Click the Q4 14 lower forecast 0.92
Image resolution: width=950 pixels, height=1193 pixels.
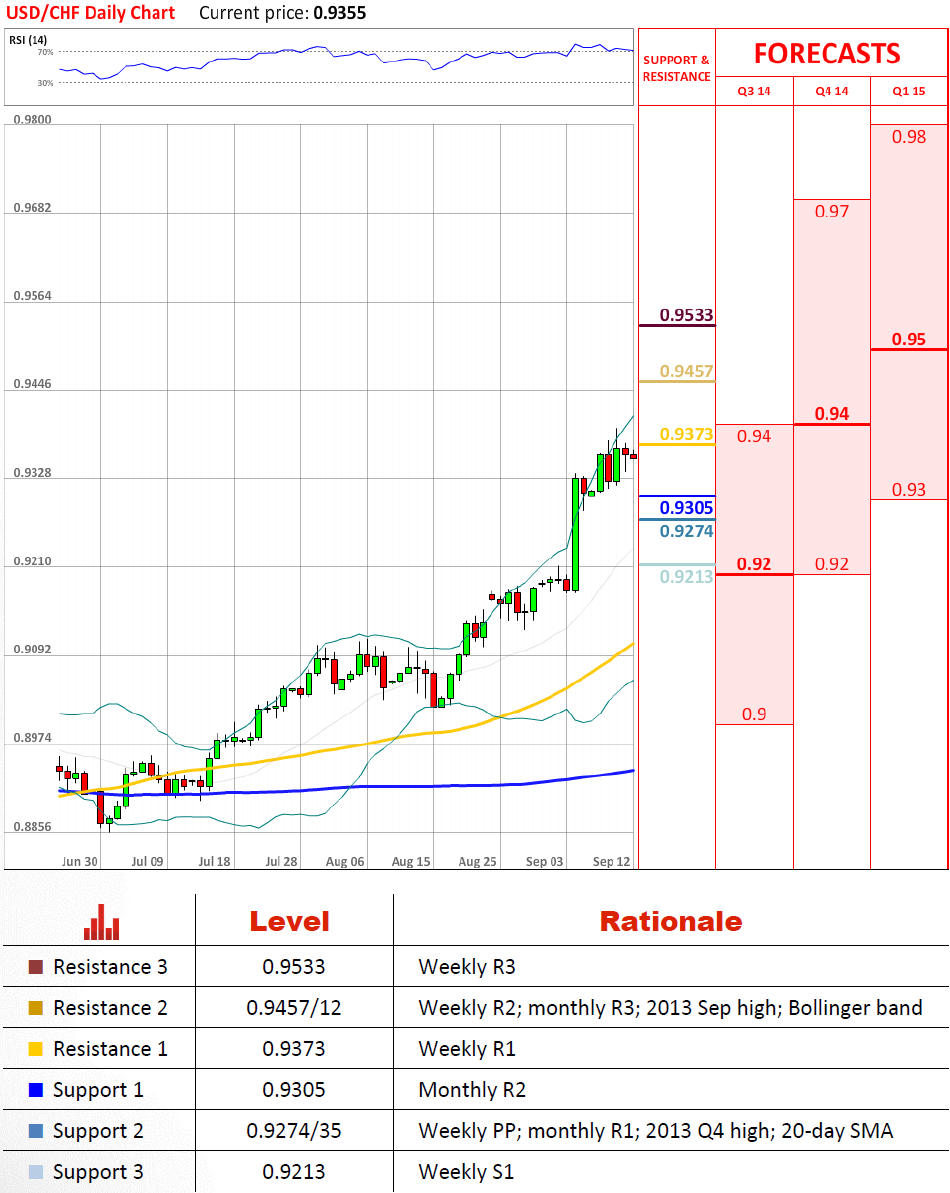pos(831,564)
